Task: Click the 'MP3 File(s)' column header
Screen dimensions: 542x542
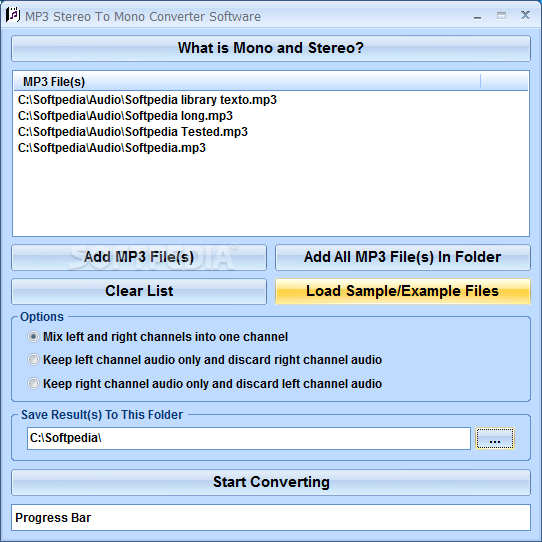Action: coord(247,82)
